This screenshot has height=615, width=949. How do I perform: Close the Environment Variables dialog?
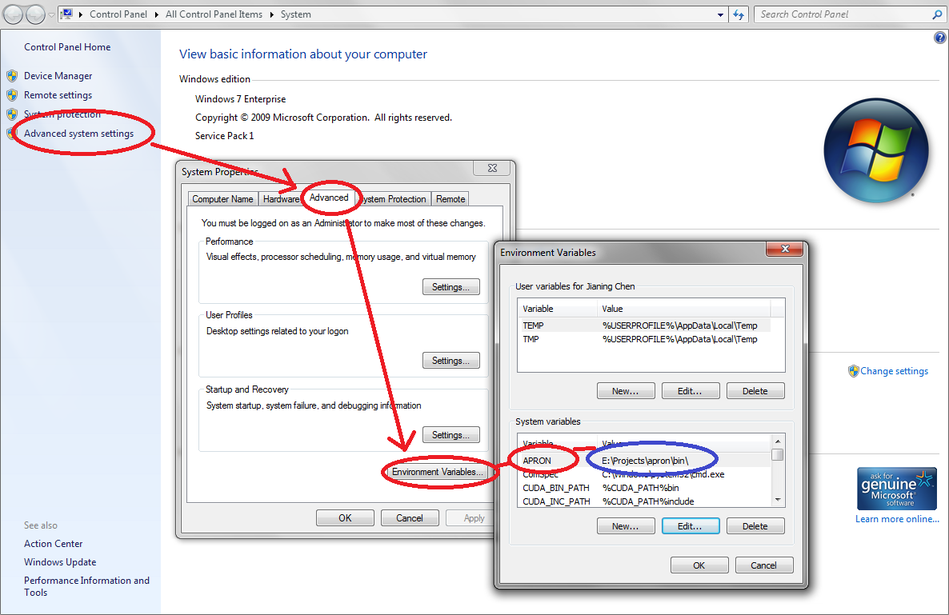(x=785, y=249)
